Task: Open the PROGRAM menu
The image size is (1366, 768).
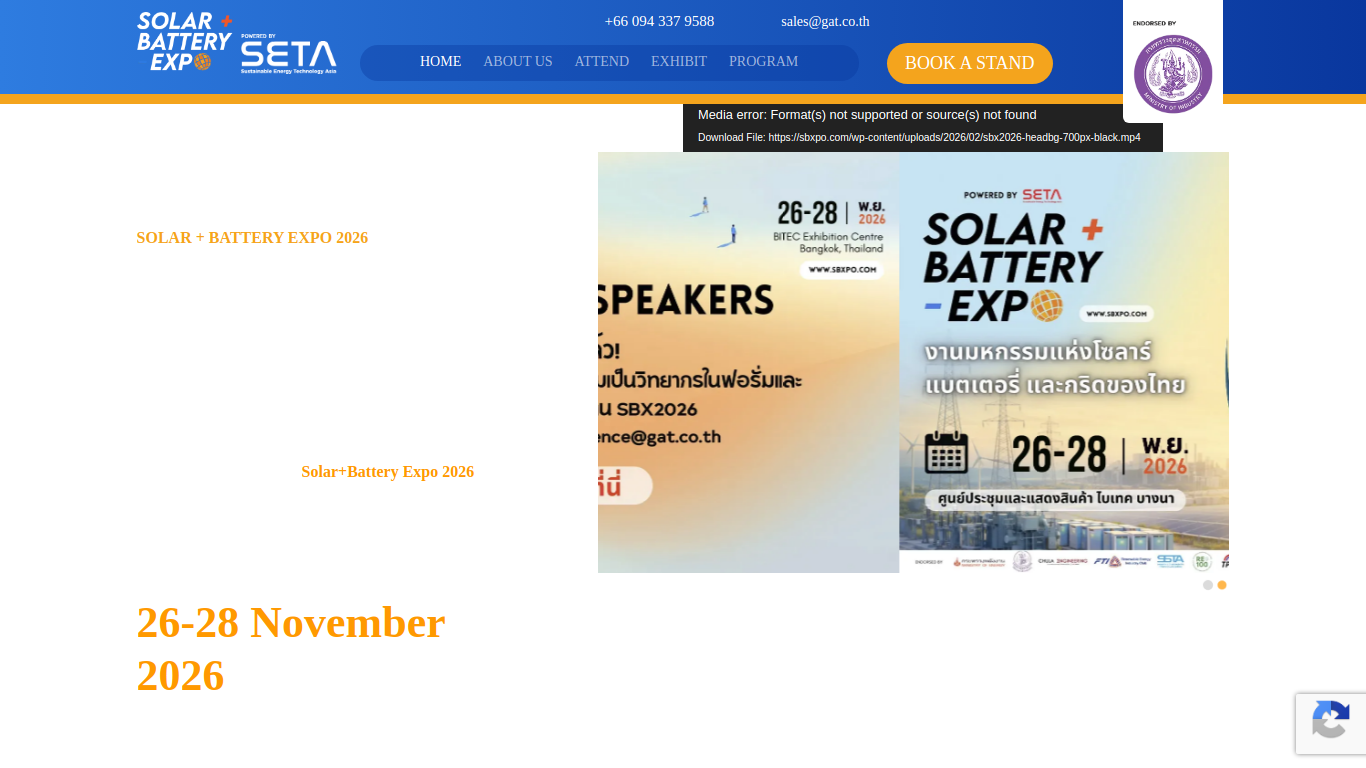Action: click(x=763, y=62)
